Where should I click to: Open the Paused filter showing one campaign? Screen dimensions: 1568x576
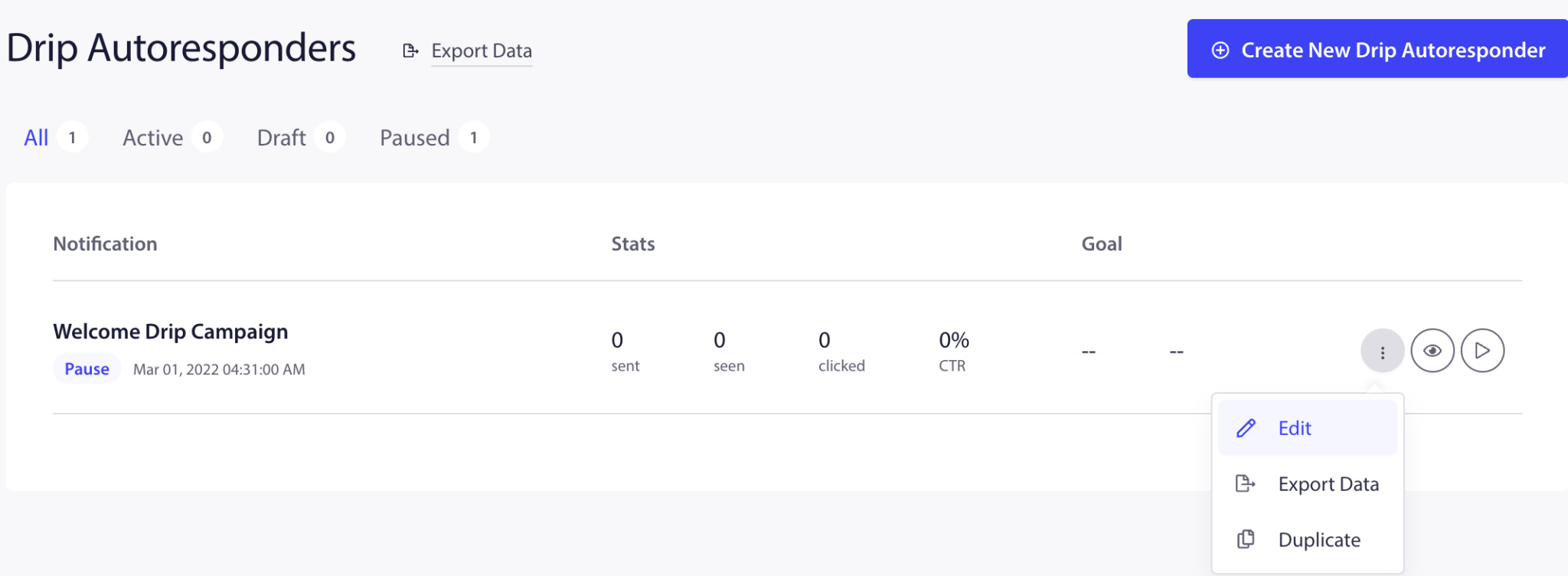point(414,138)
